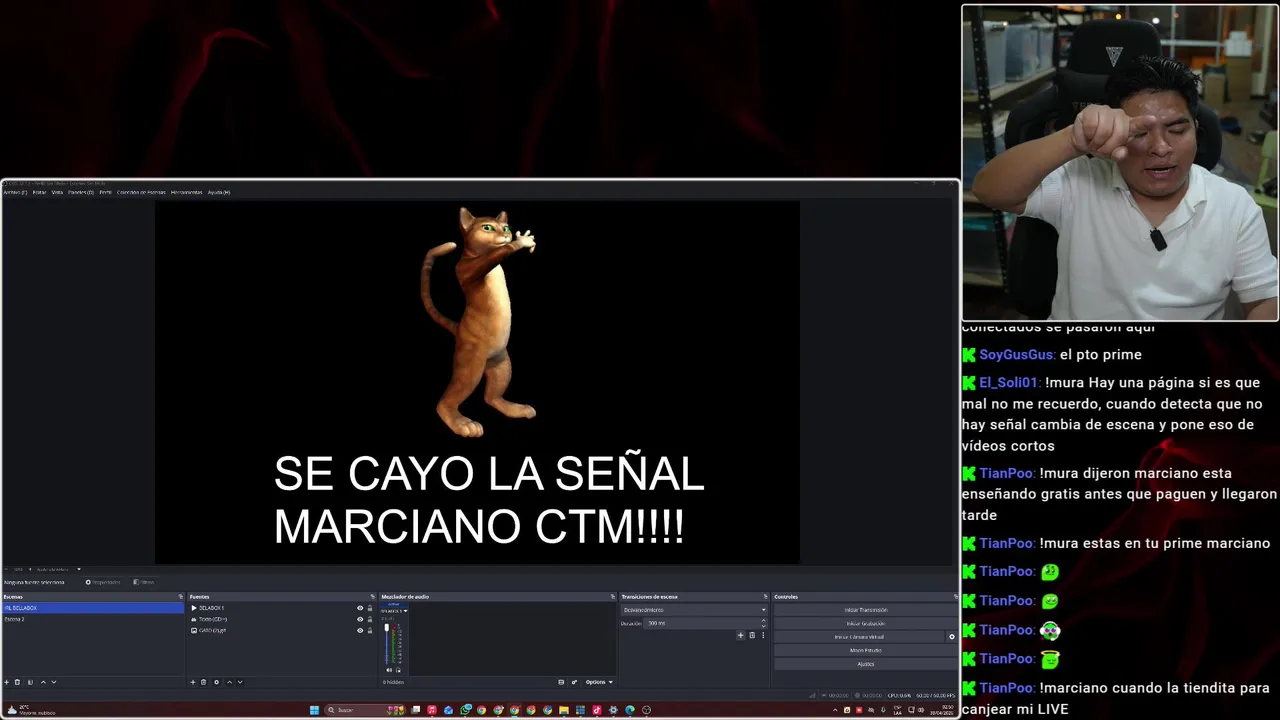This screenshot has width=1280, height=720.
Task: Add a new source in Fuentes panel
Action: click(193, 682)
